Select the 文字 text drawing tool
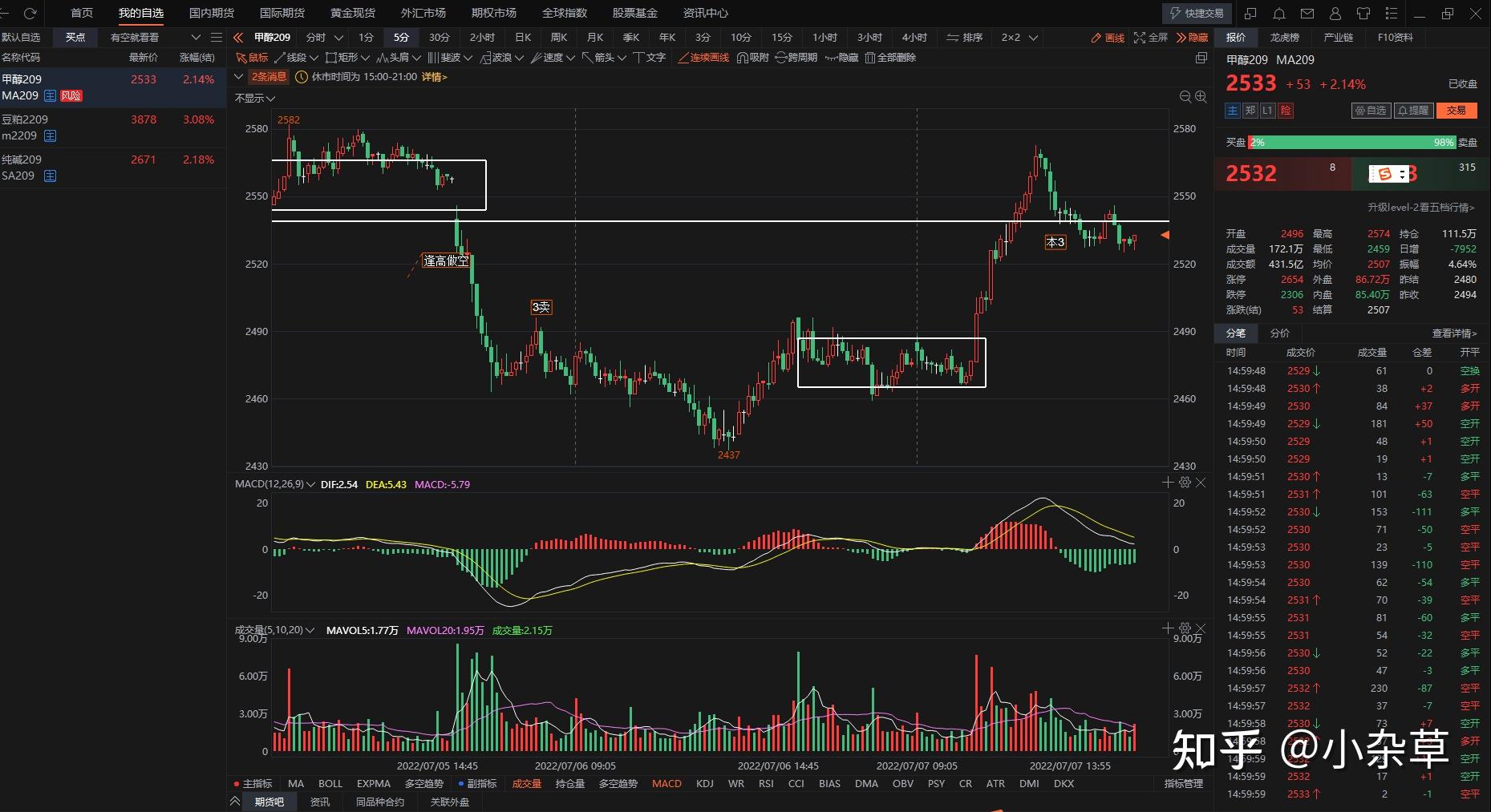The height and width of the screenshot is (812, 1491). (x=650, y=58)
